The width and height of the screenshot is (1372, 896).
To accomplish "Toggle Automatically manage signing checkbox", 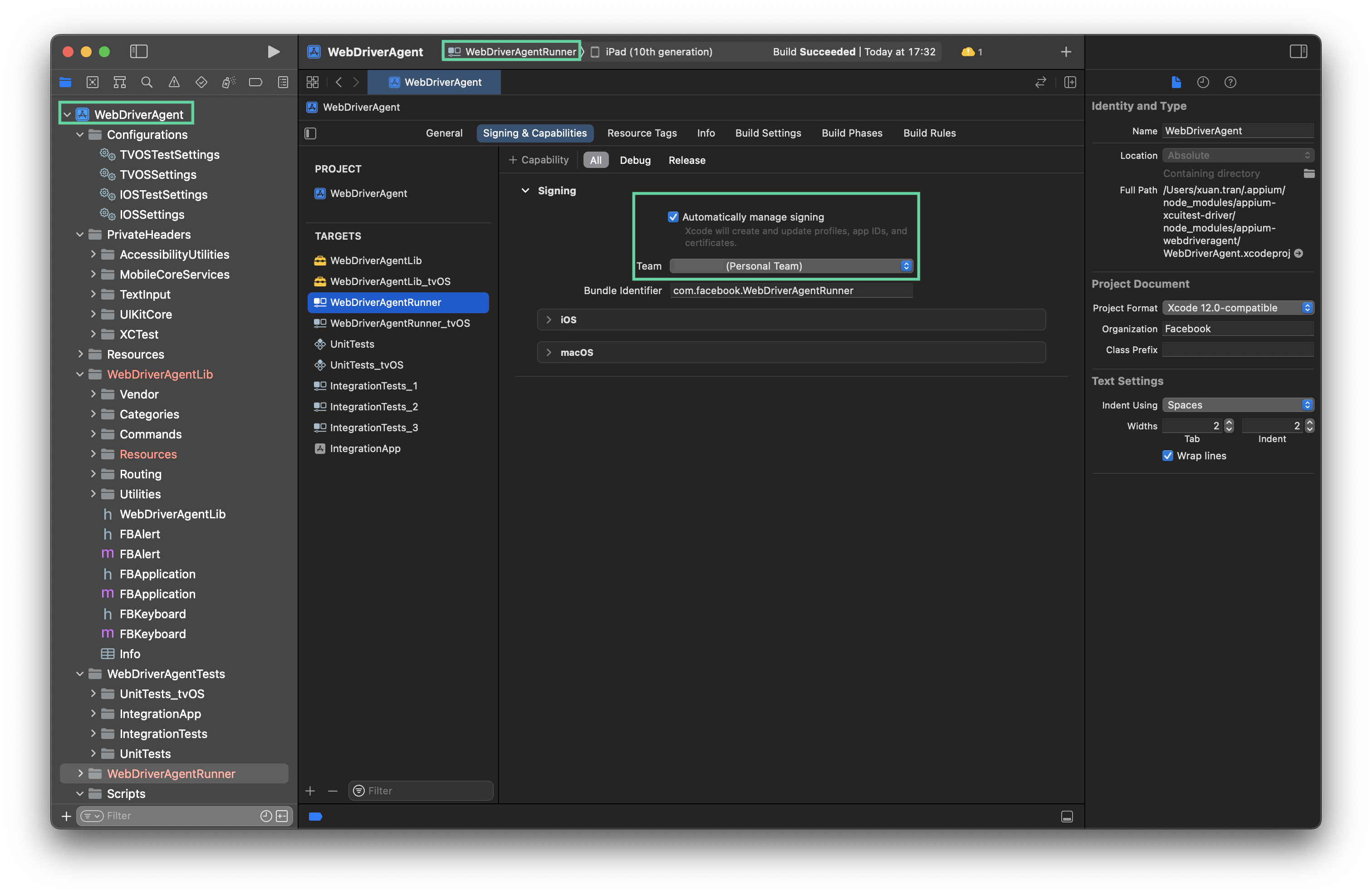I will 673,216.
